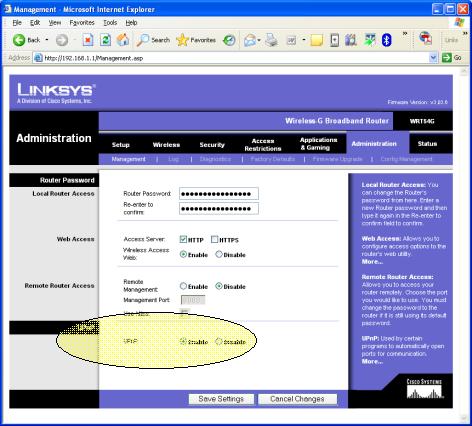Print the page with printer icon
The height and width of the screenshot is (426, 472).
272,40
